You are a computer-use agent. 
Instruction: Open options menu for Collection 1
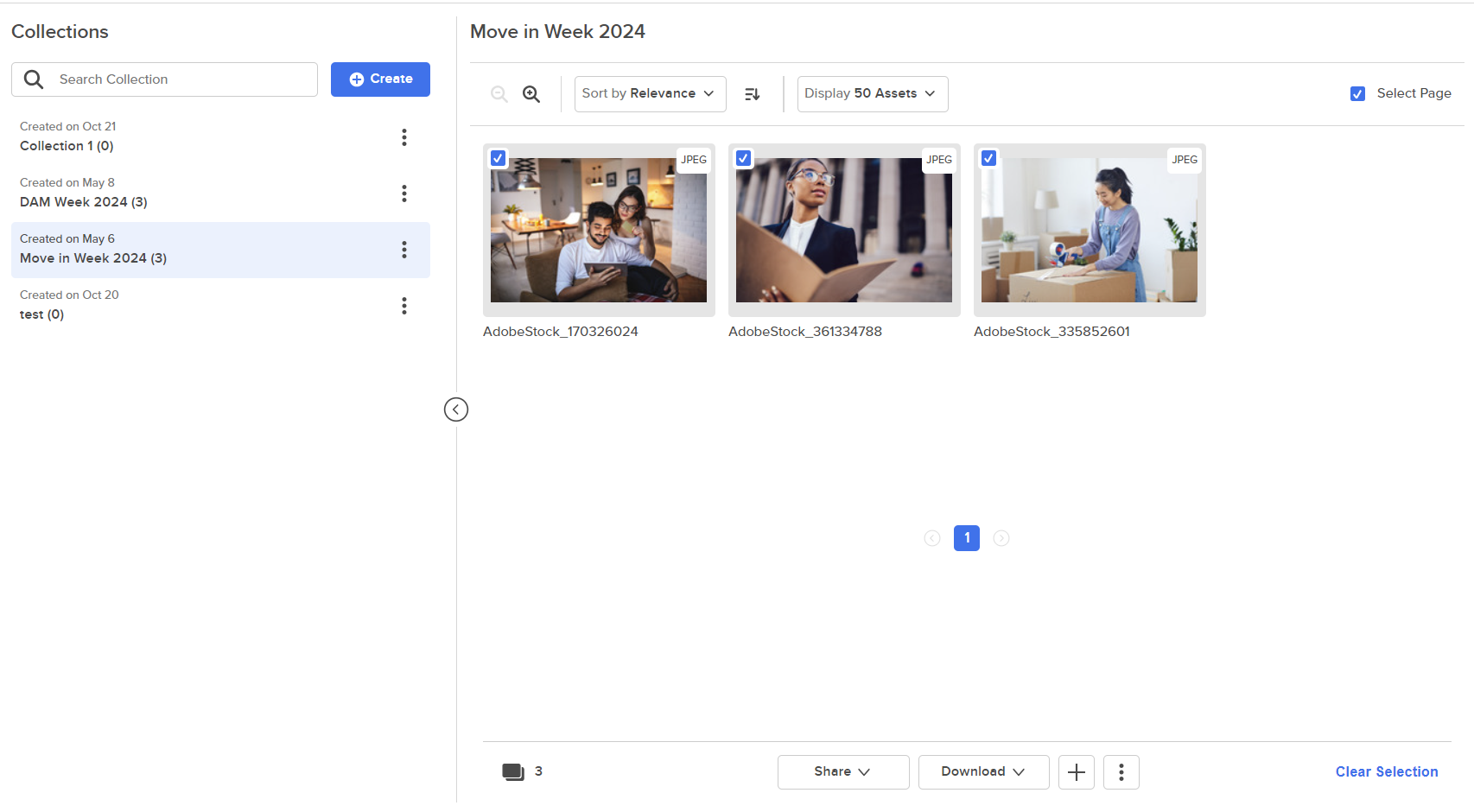[403, 137]
